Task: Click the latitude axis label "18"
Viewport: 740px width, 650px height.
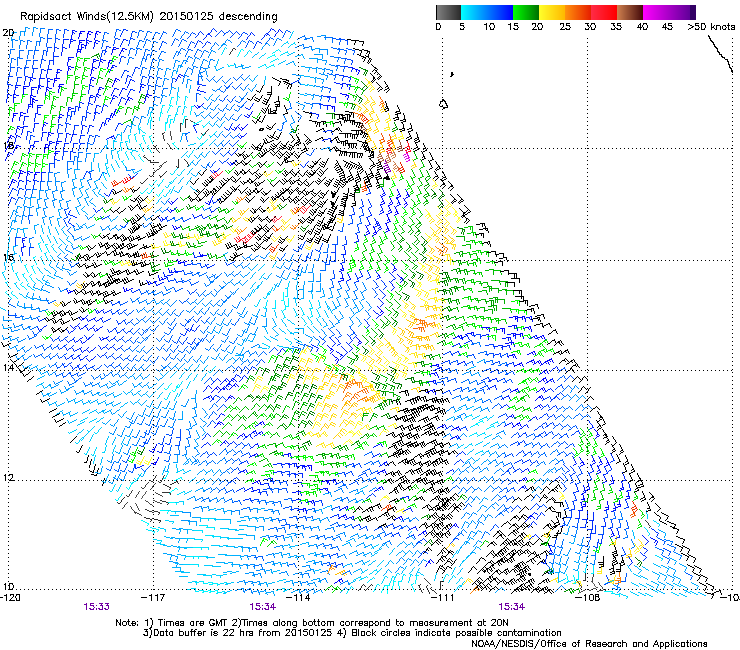Action: point(8,145)
